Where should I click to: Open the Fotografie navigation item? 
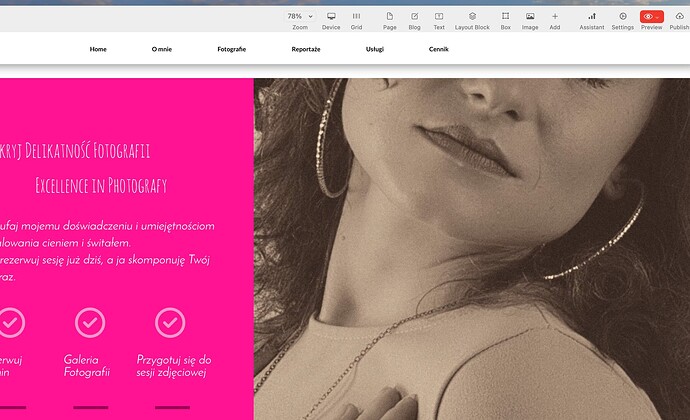coord(231,49)
